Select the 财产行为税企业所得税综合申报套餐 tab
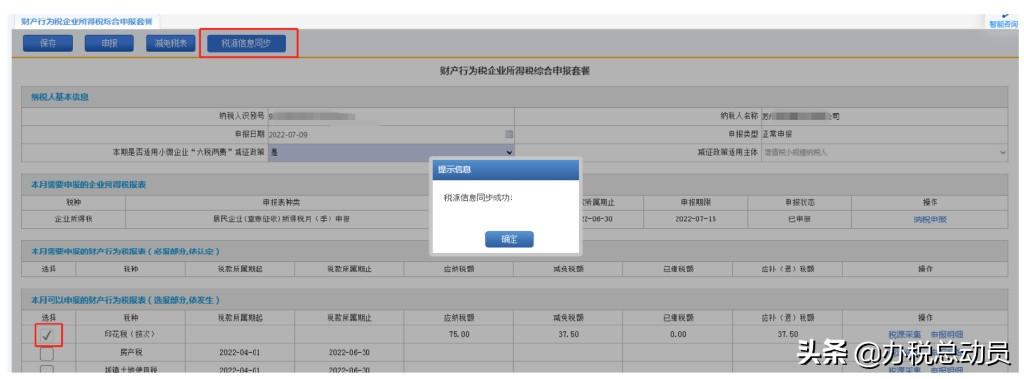The height and width of the screenshot is (379, 1024). pos(86,22)
